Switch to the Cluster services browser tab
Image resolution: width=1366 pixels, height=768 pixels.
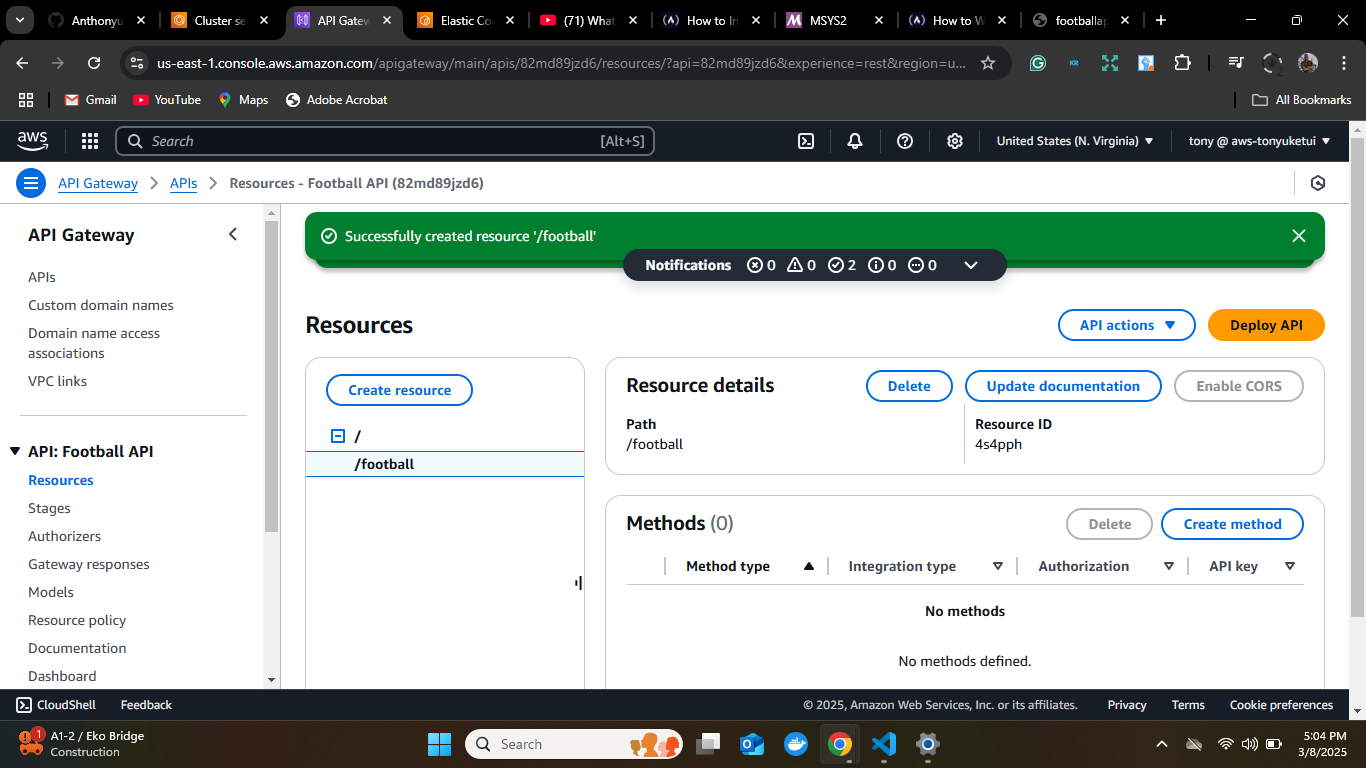coord(220,20)
